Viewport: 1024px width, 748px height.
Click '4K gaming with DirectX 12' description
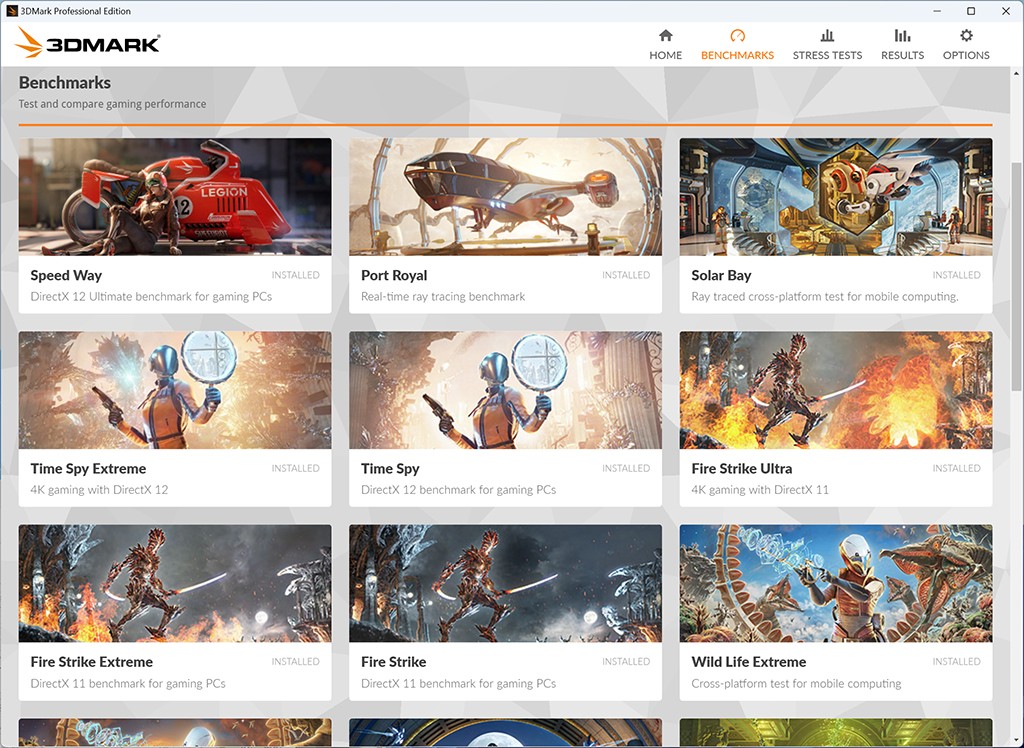coord(99,489)
